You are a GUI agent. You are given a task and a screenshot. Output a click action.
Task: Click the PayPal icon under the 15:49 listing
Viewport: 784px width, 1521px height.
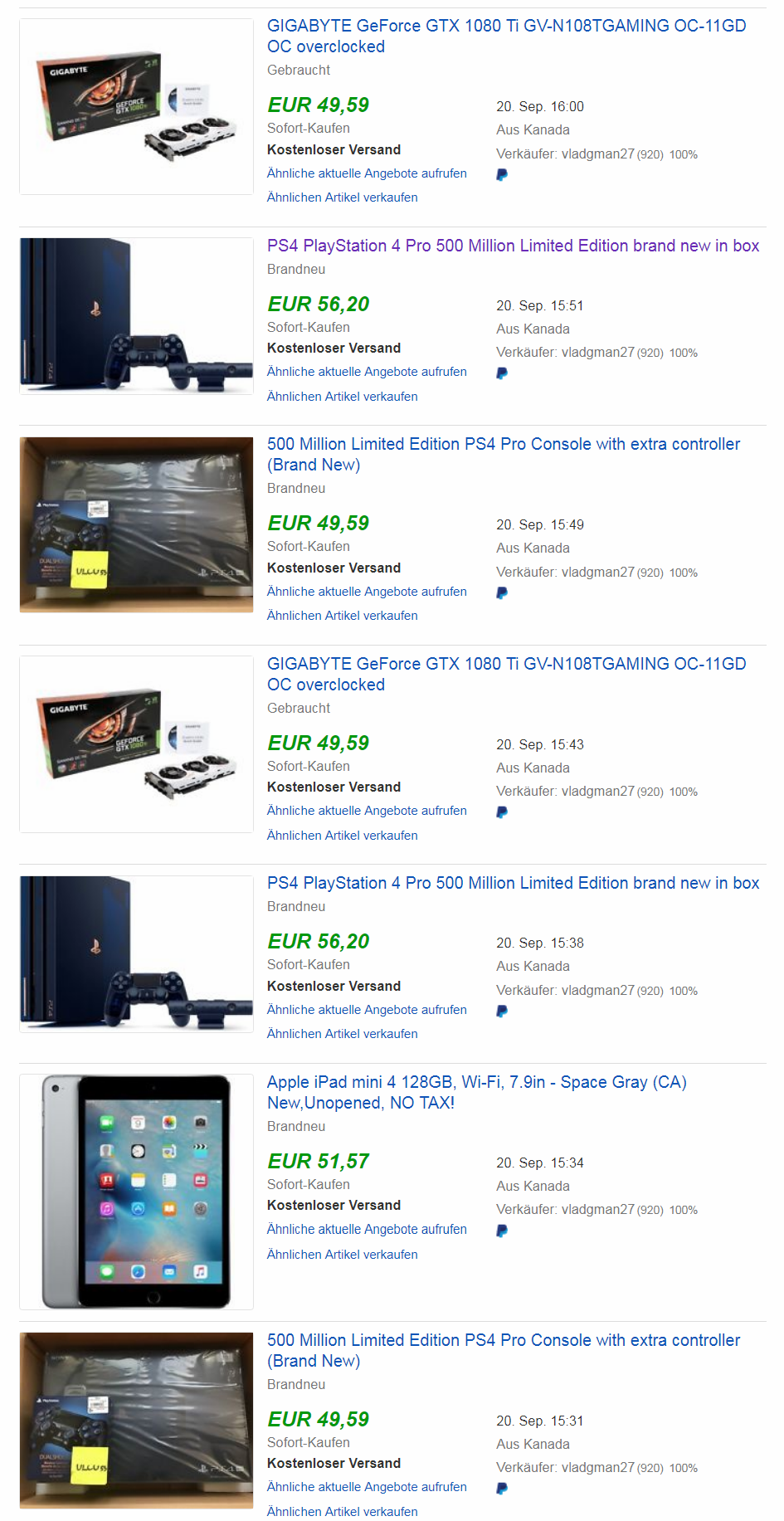tap(502, 593)
